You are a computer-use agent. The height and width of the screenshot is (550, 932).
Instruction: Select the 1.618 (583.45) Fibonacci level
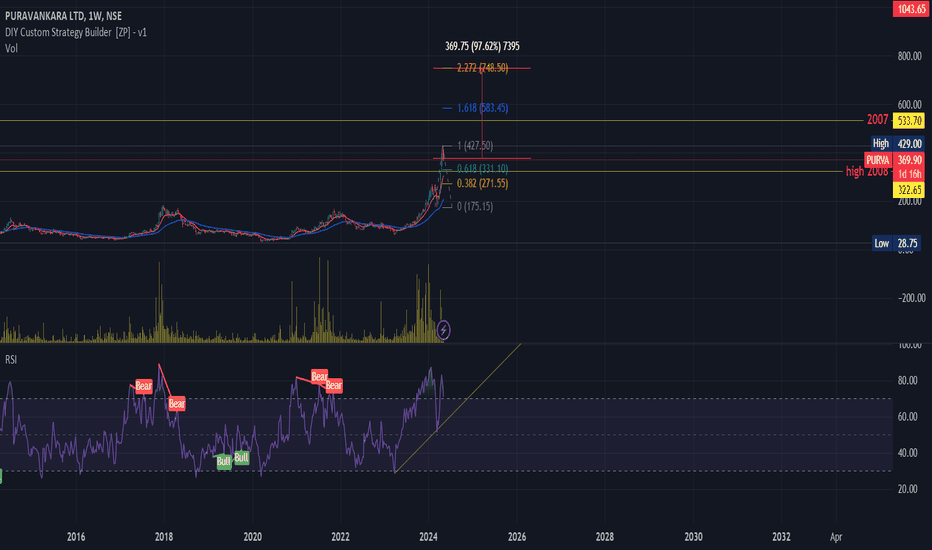pyautogui.click(x=482, y=108)
